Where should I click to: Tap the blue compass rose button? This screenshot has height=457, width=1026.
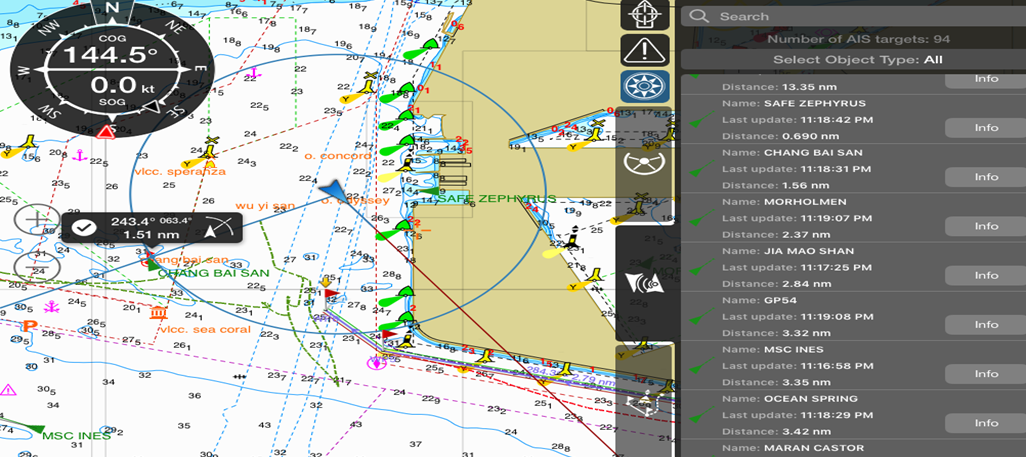(x=645, y=86)
